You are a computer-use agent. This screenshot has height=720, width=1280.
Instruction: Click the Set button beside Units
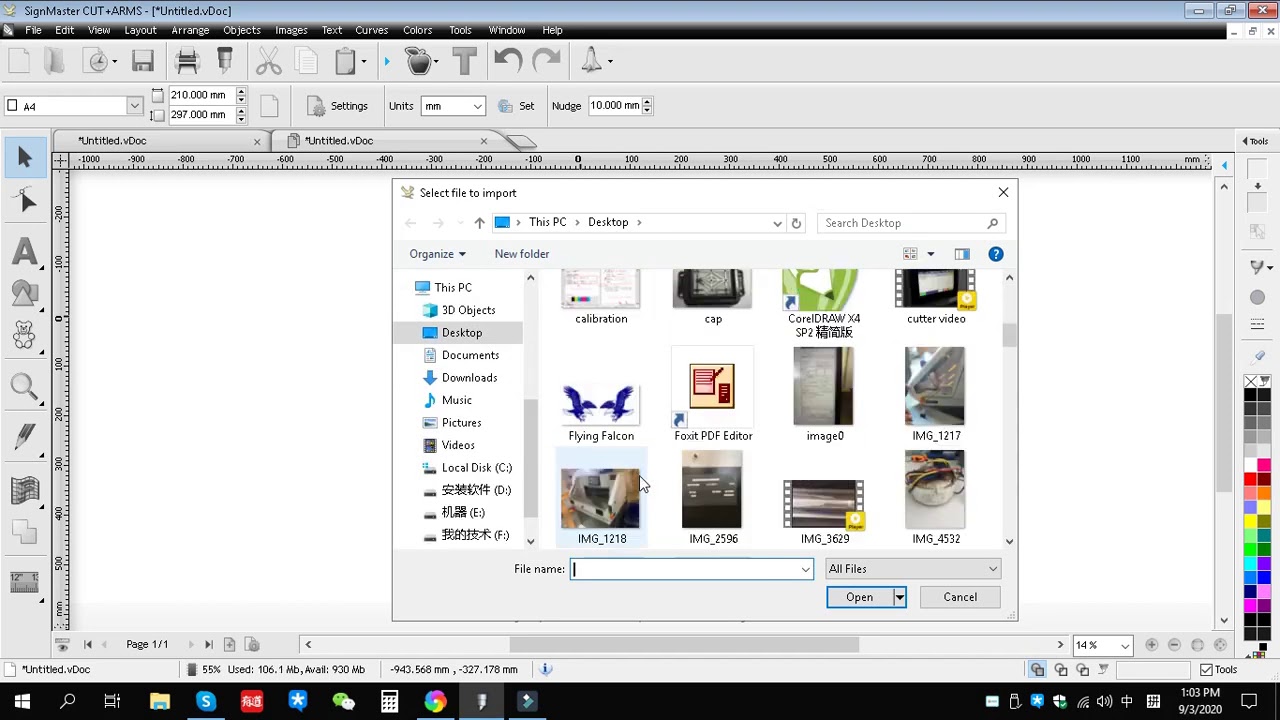516,106
